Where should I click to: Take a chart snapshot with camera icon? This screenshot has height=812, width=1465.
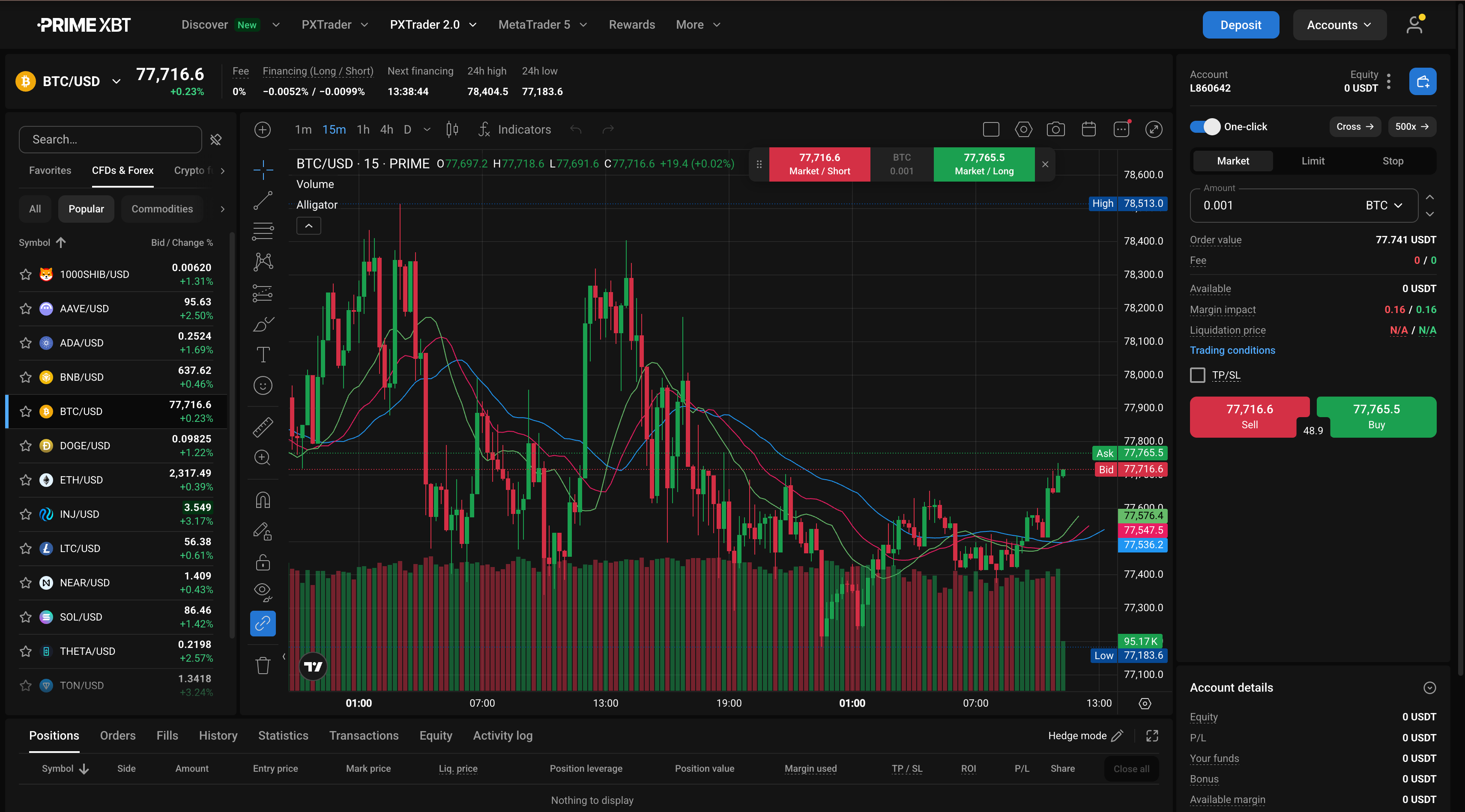[x=1055, y=130]
